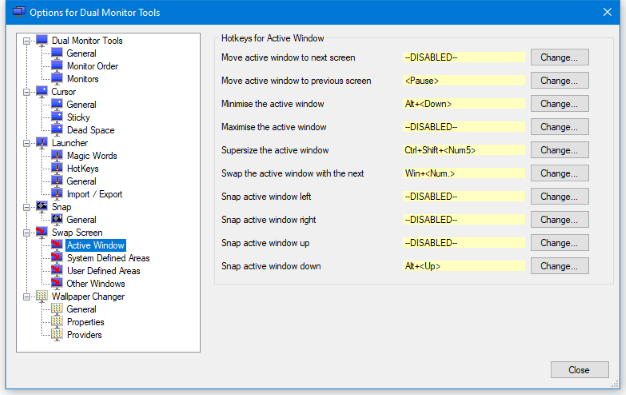The width and height of the screenshot is (626, 395).
Task: Click the Snap category icon
Action: [x=42, y=206]
